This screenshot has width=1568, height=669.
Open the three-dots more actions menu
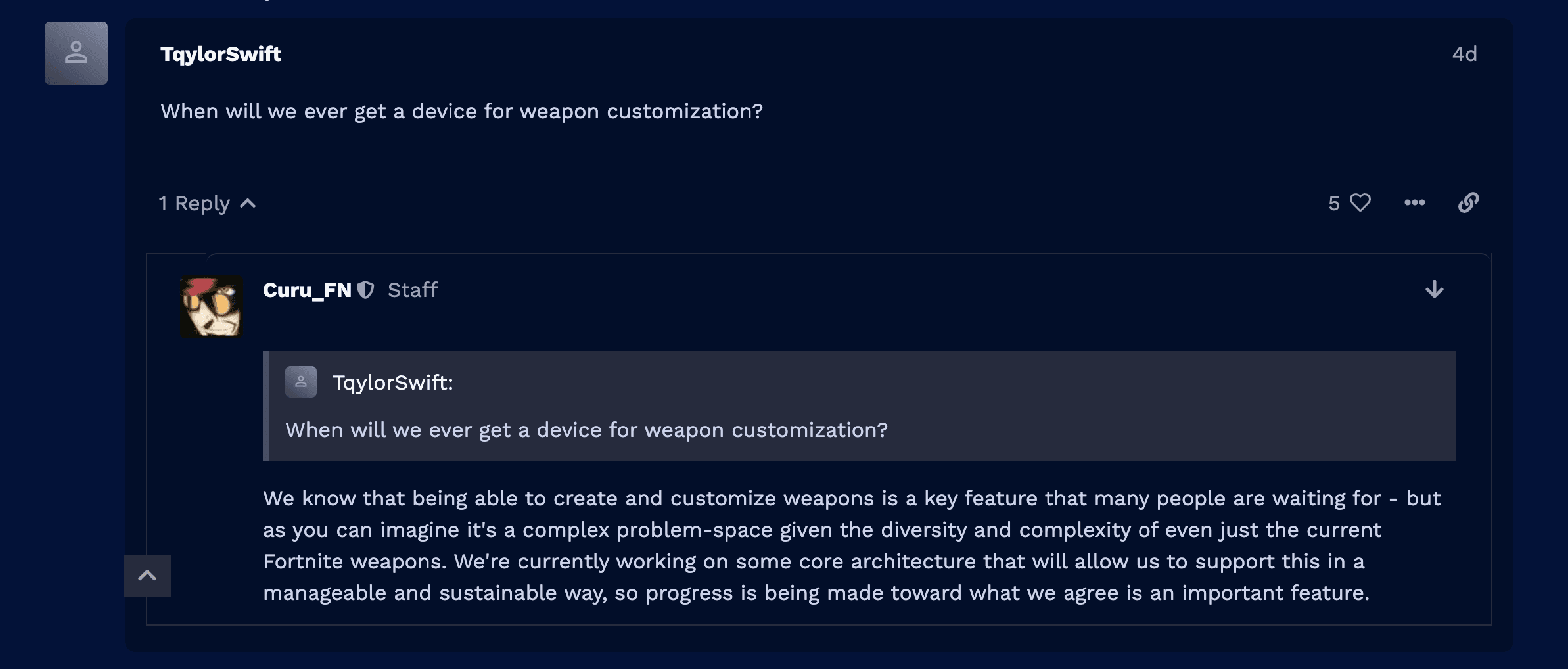(1414, 202)
